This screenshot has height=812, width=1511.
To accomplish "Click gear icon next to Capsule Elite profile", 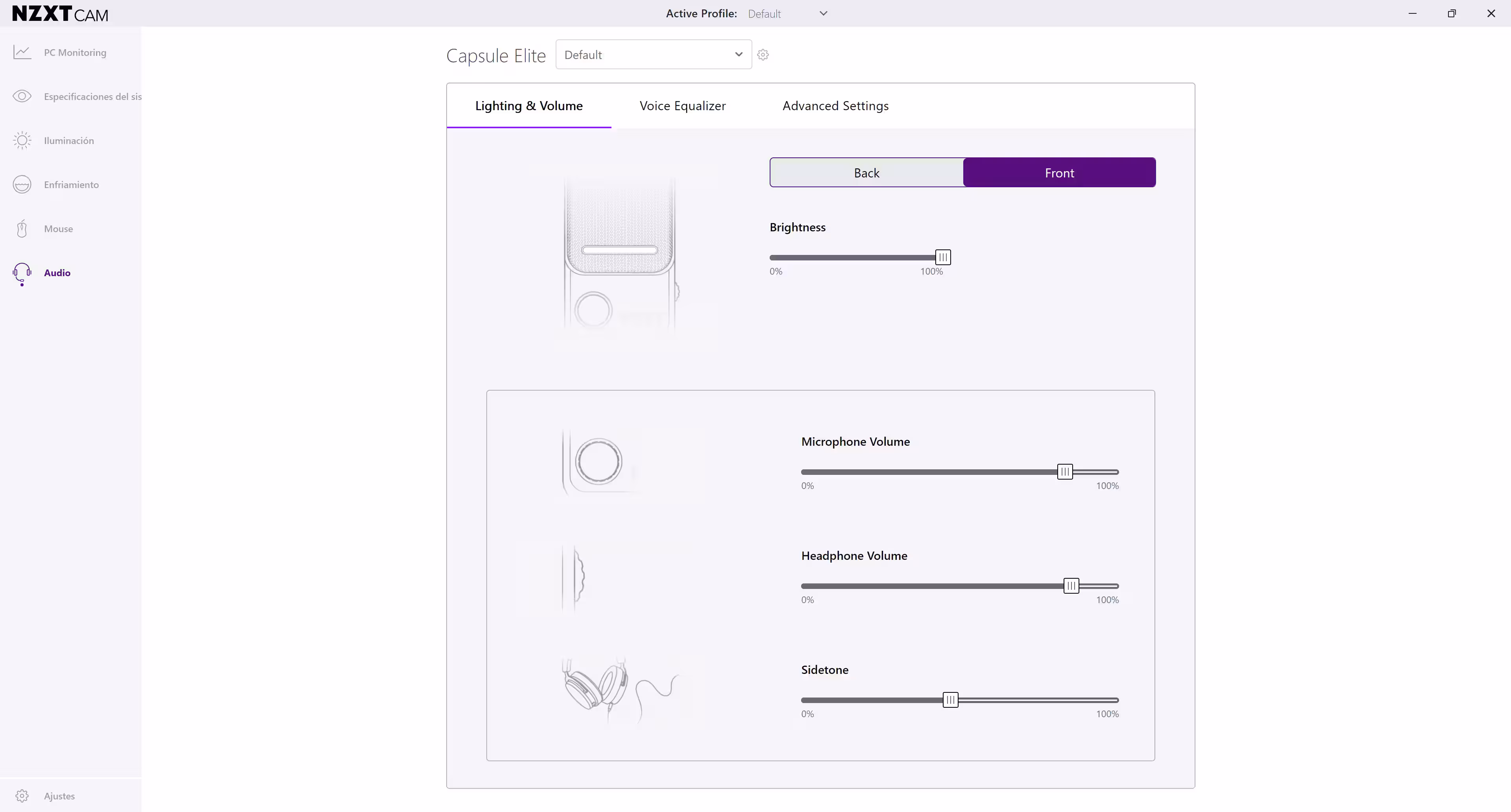I will [763, 55].
